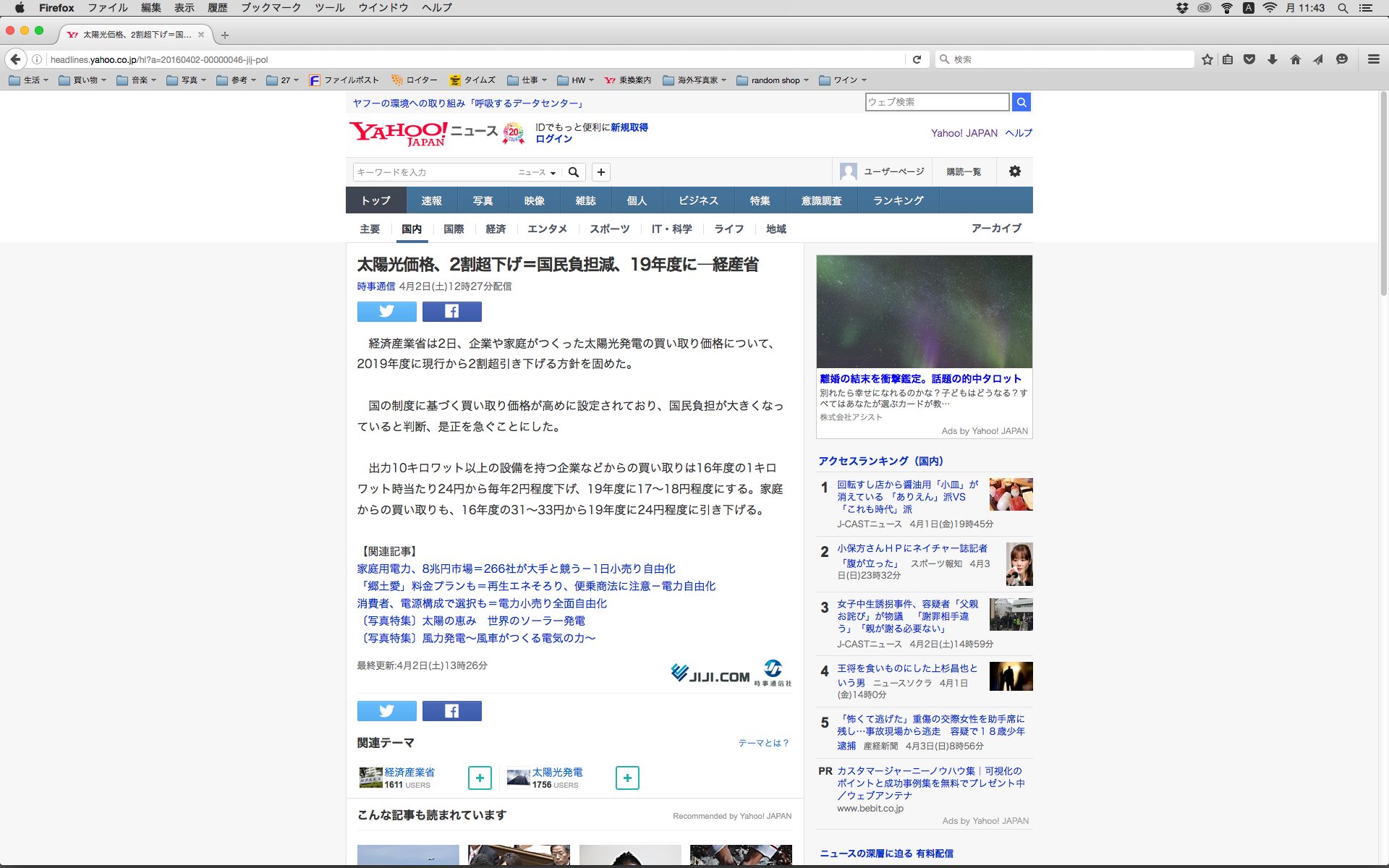Click the top Twitter share button
The height and width of the screenshot is (868, 1389).
(x=386, y=312)
